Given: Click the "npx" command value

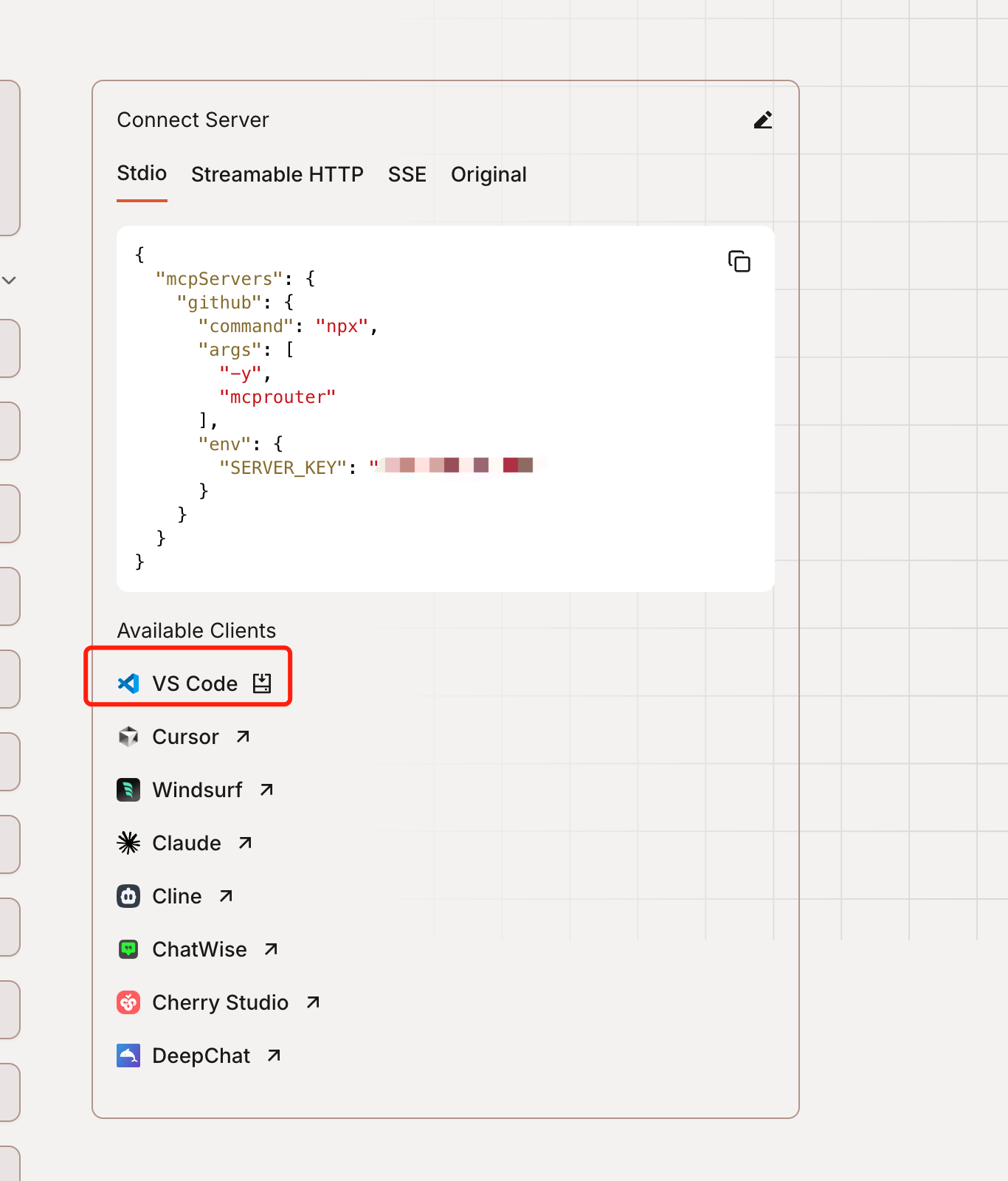Looking at the screenshot, I should [342, 326].
